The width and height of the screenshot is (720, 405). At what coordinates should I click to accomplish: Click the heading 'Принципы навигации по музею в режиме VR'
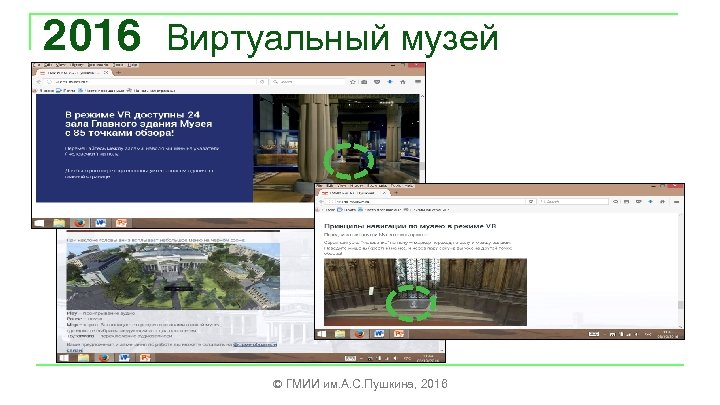tap(410, 226)
